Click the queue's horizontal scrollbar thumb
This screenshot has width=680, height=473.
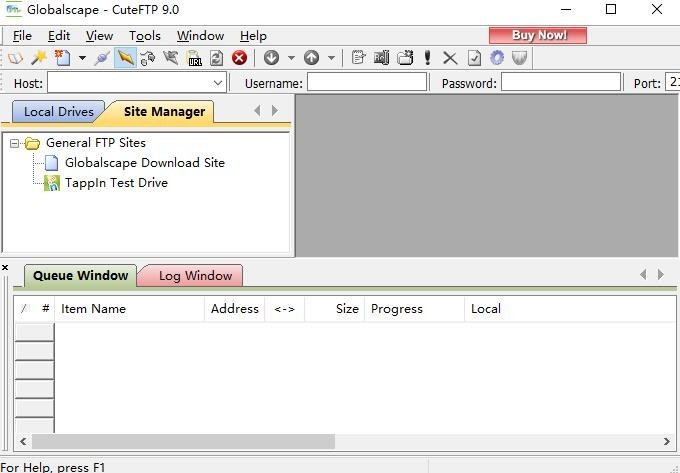click(183, 441)
